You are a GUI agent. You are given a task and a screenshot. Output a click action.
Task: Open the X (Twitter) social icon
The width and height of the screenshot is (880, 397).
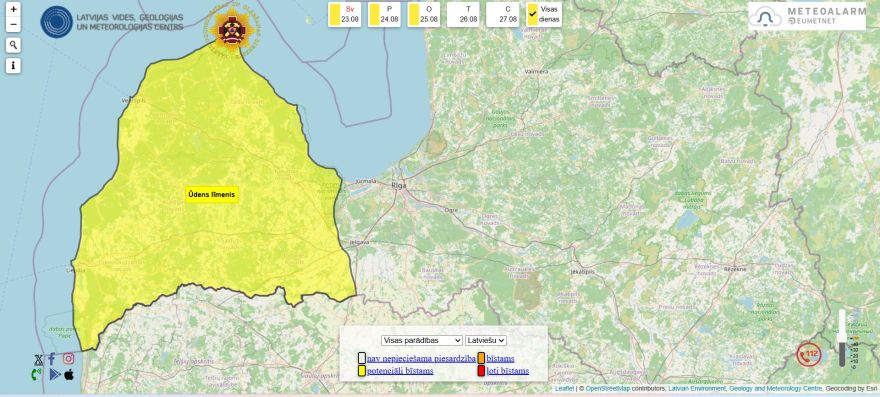[38, 360]
